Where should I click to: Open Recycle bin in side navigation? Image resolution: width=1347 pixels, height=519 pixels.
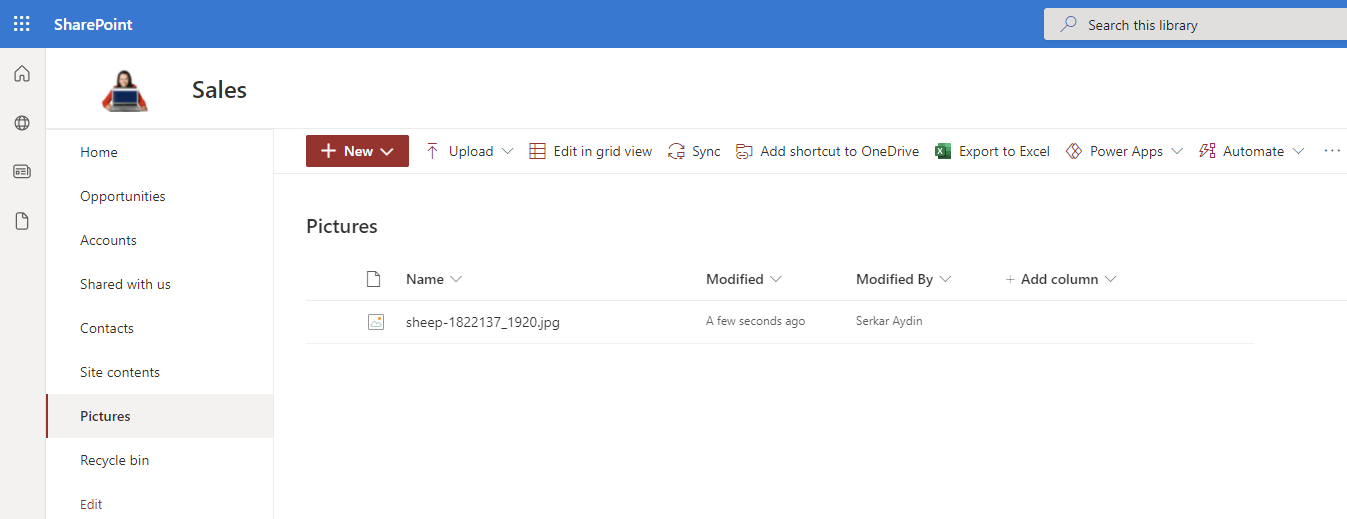(115, 460)
